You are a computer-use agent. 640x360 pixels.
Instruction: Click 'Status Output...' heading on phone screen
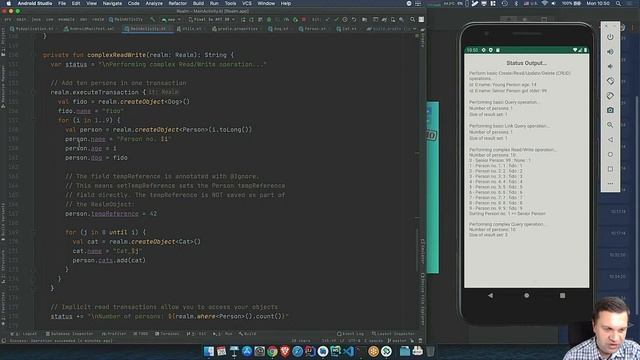tap(526, 63)
